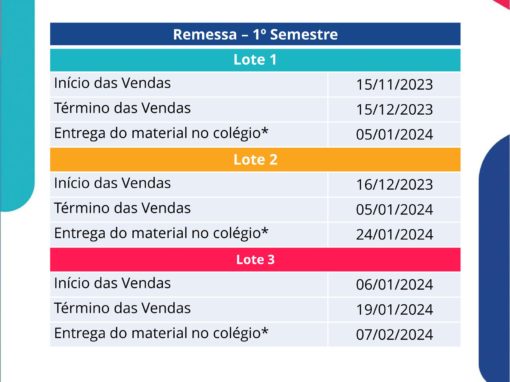Screen dimensions: 510x382
Task: Select the Lote 1 teal header bar
Action: point(255,60)
